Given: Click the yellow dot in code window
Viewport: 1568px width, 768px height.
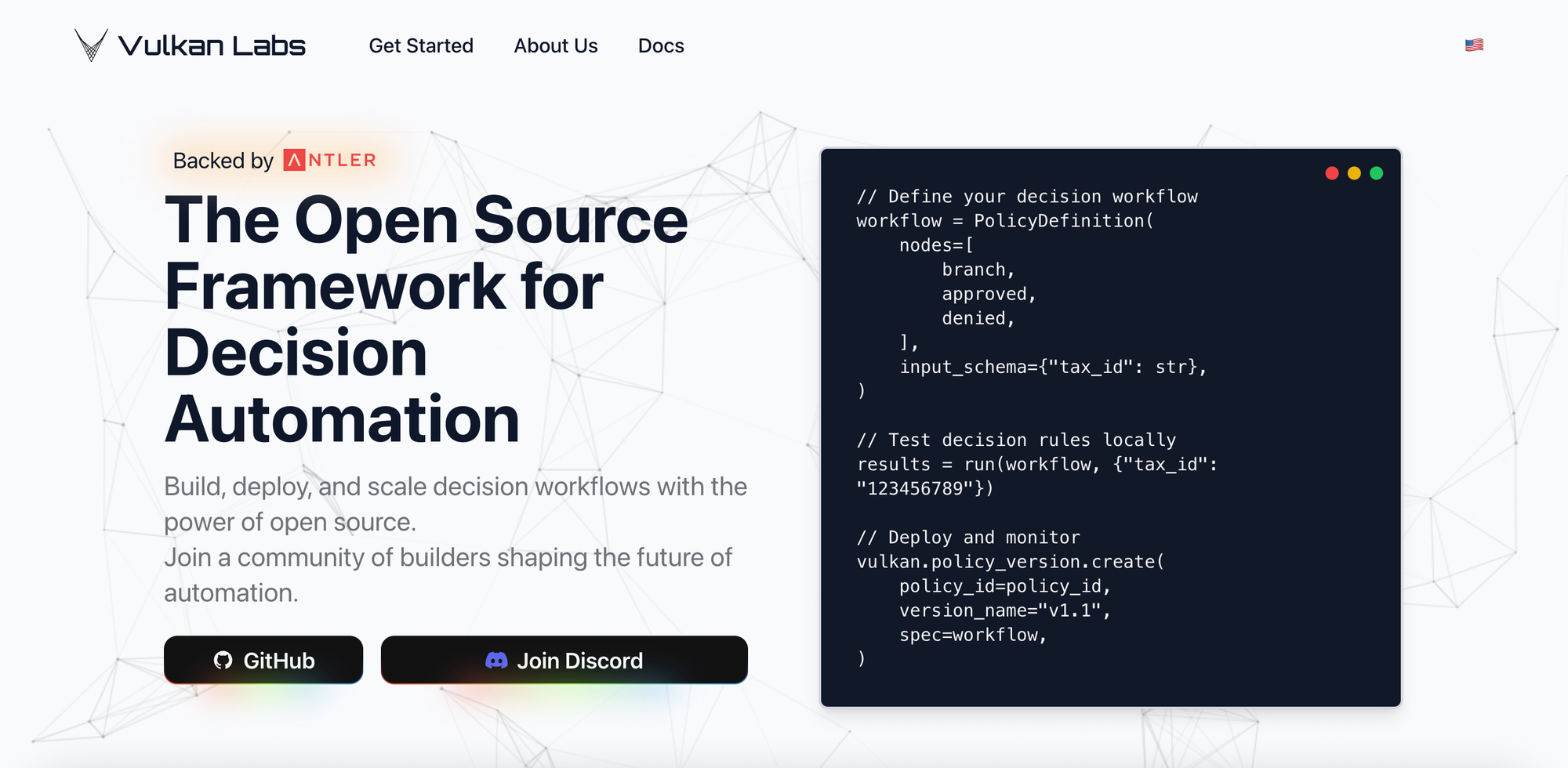Looking at the screenshot, I should [1354, 173].
